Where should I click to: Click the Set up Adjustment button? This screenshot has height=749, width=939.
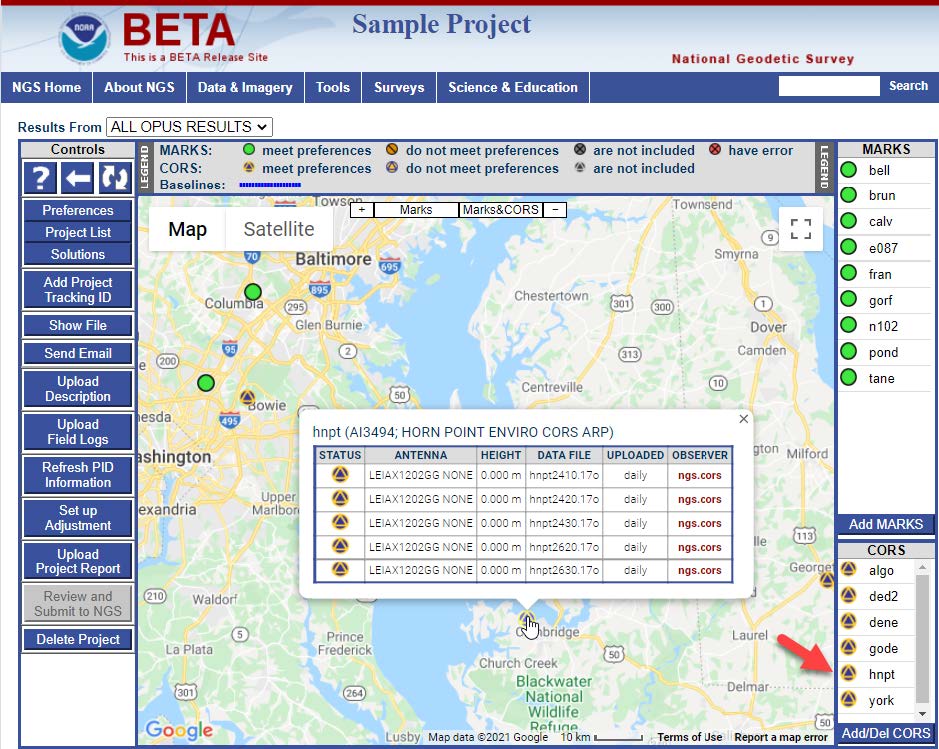[78, 518]
